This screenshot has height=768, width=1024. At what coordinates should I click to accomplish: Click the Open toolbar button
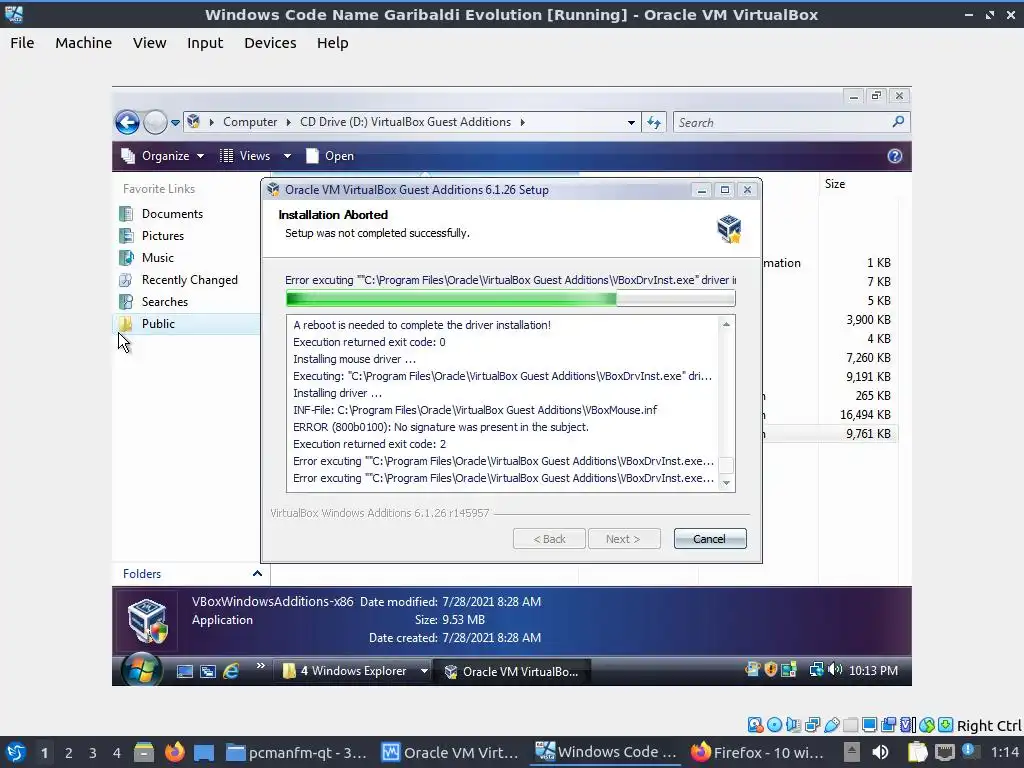(x=330, y=156)
